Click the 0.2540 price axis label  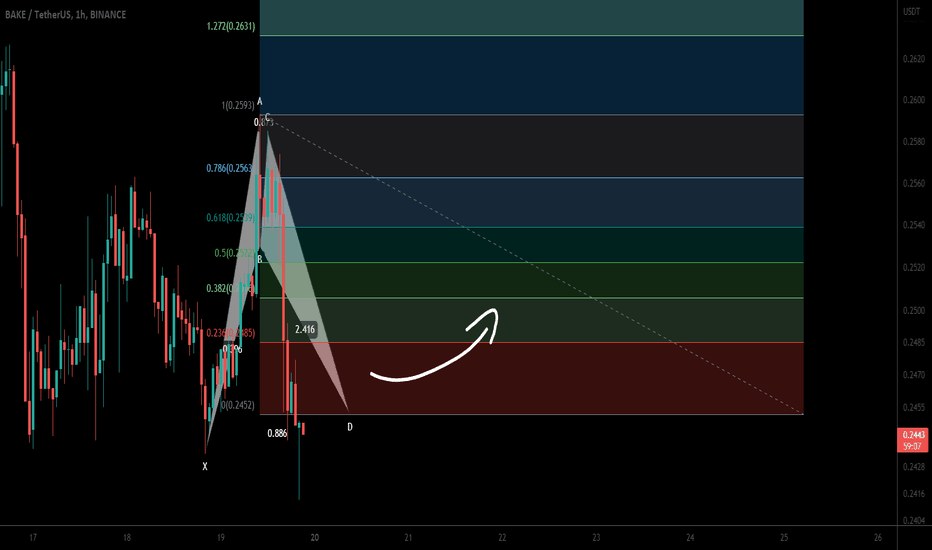pyautogui.click(x=914, y=225)
